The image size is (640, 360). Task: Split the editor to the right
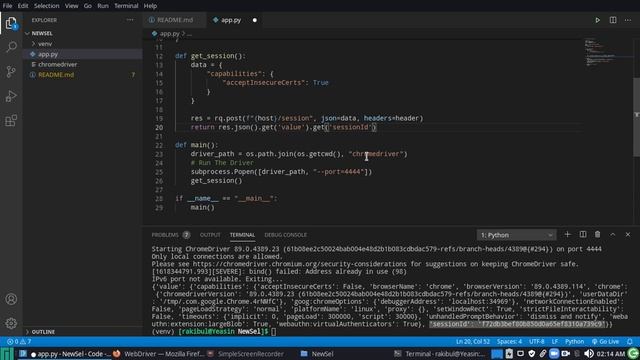pos(613,20)
